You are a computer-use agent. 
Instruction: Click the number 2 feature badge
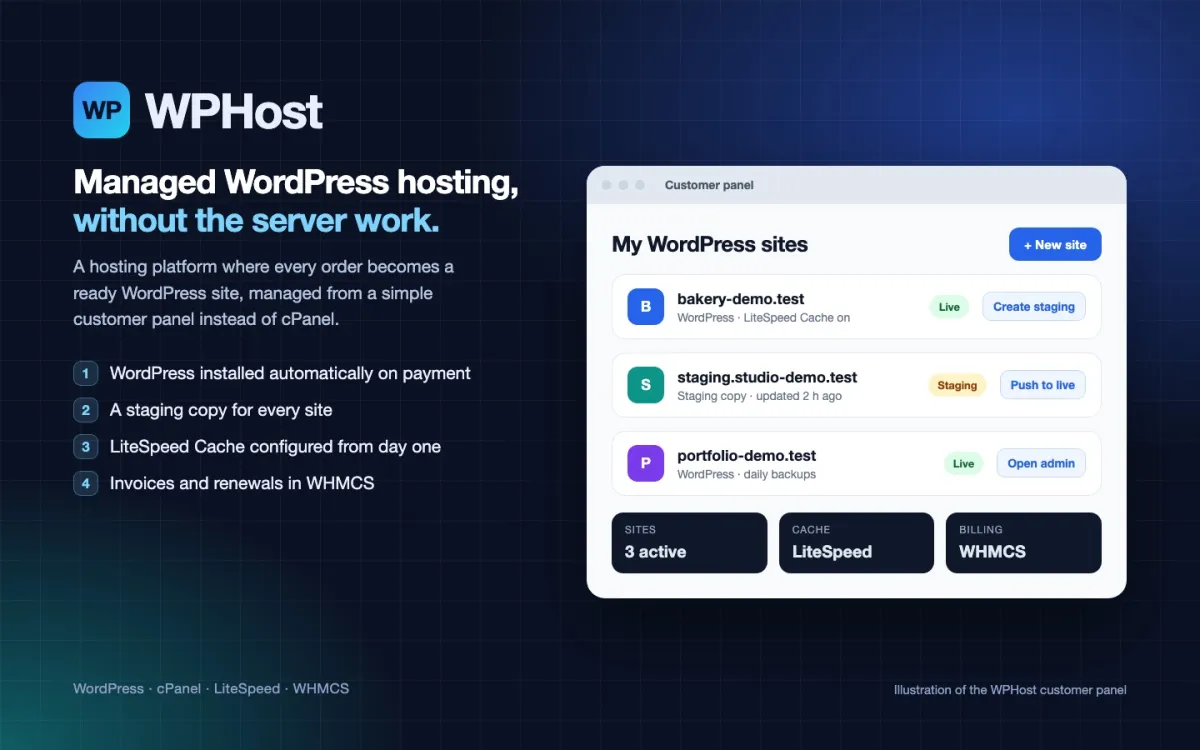[86, 410]
